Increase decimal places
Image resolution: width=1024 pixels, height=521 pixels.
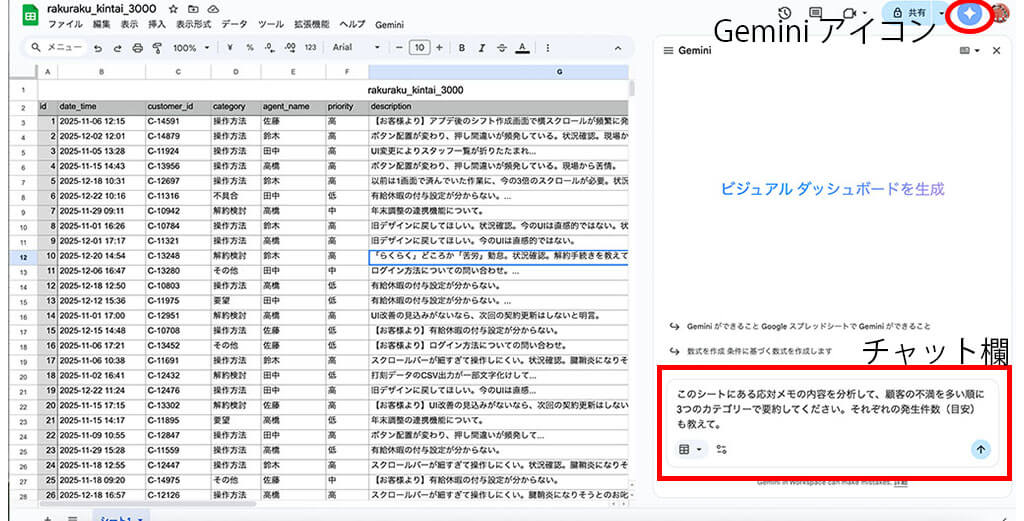click(x=290, y=48)
